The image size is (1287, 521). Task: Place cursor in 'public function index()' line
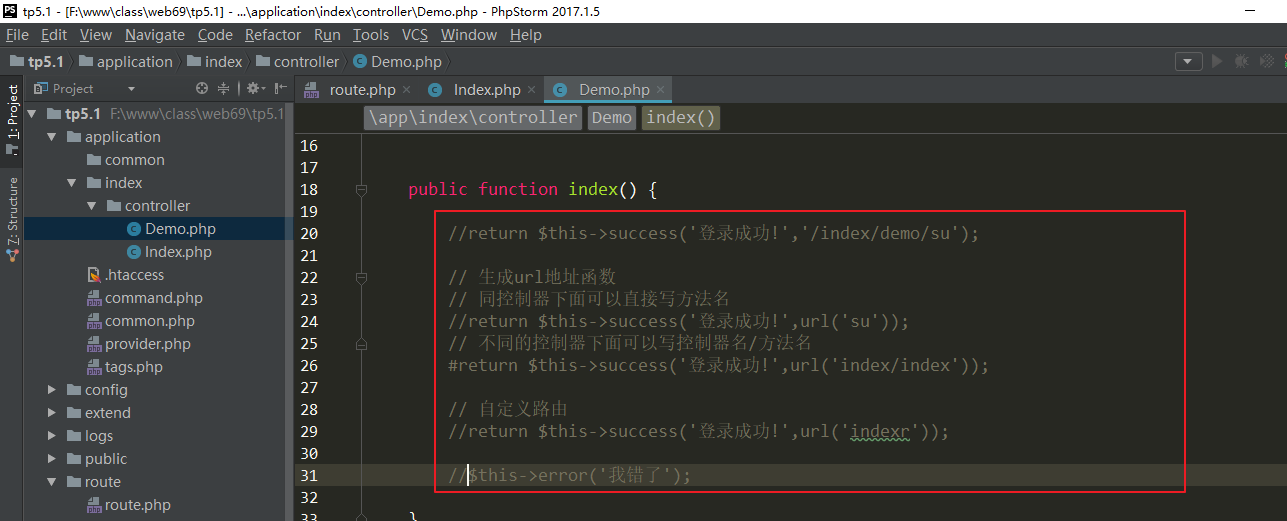tap(532, 189)
